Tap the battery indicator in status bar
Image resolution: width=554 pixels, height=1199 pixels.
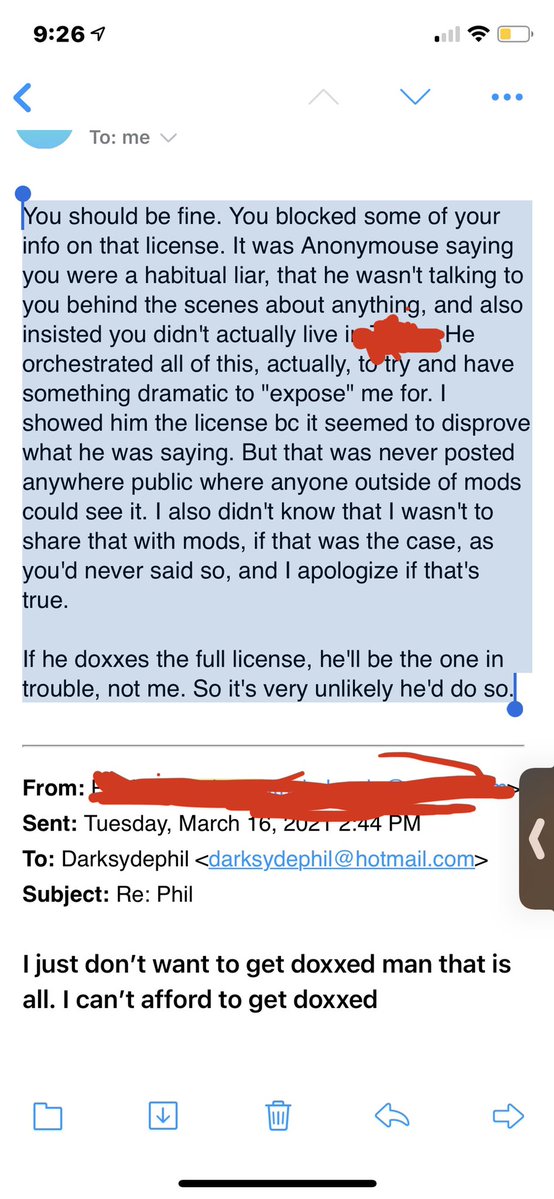coord(515,34)
